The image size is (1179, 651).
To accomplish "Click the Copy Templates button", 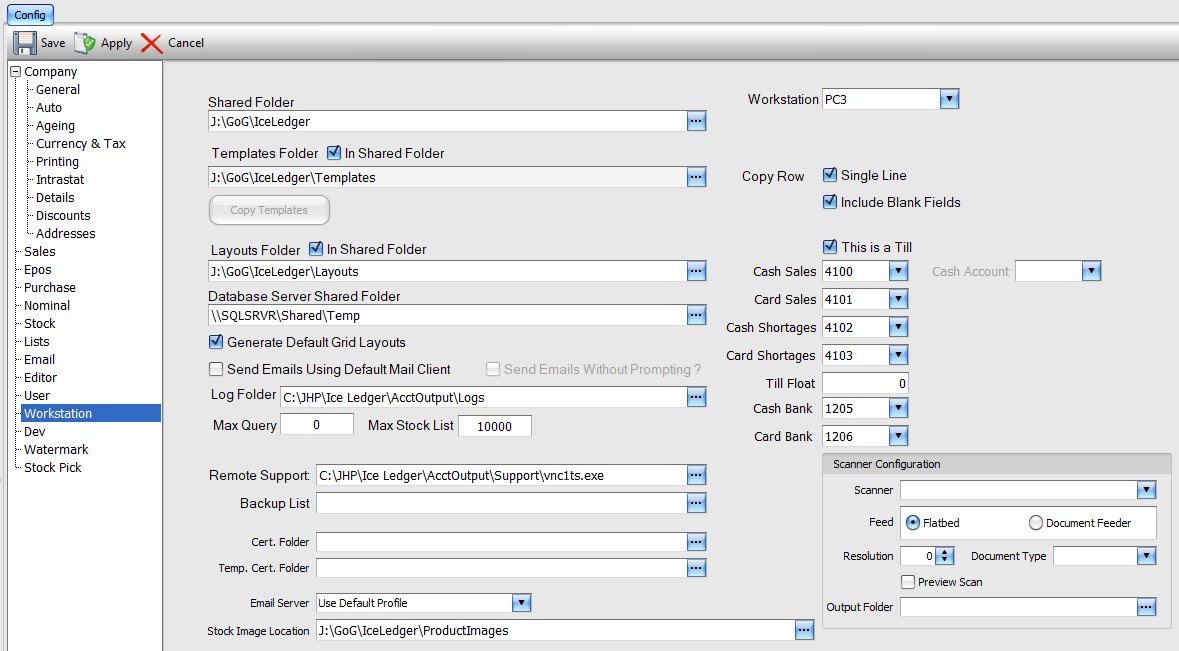I will click(268, 210).
